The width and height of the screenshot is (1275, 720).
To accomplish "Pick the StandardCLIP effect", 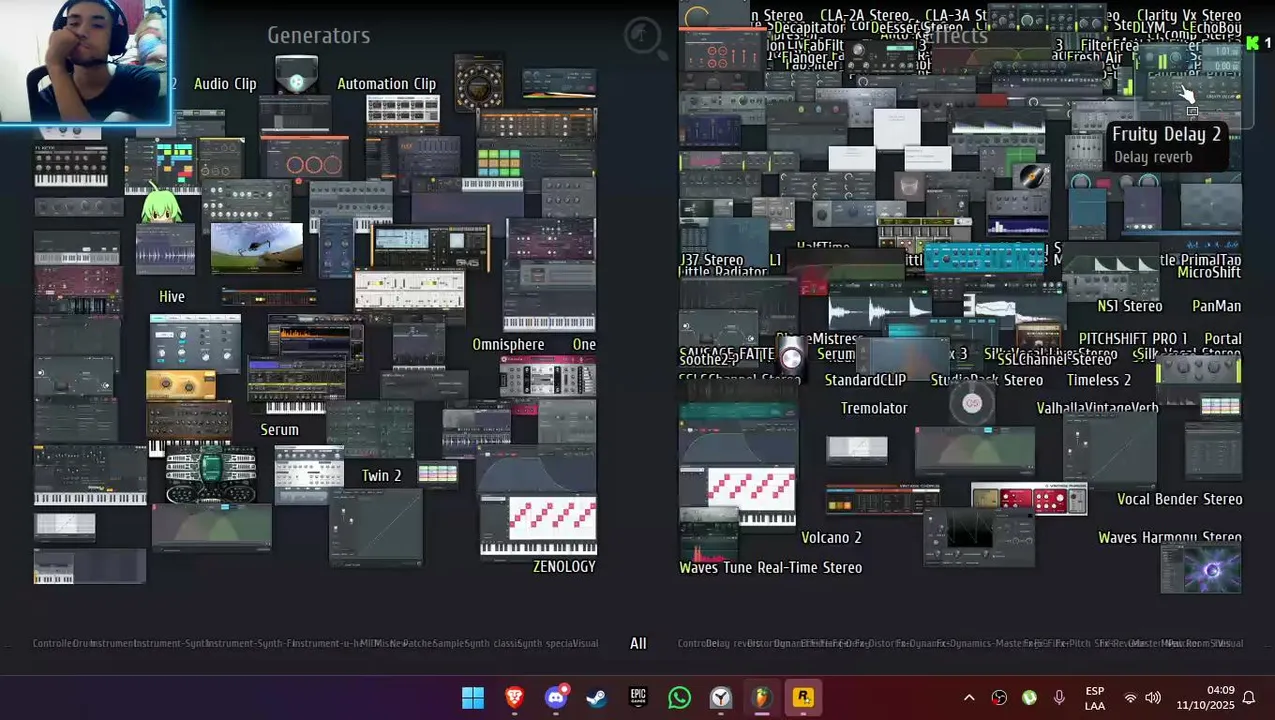I will pyautogui.click(x=865, y=380).
